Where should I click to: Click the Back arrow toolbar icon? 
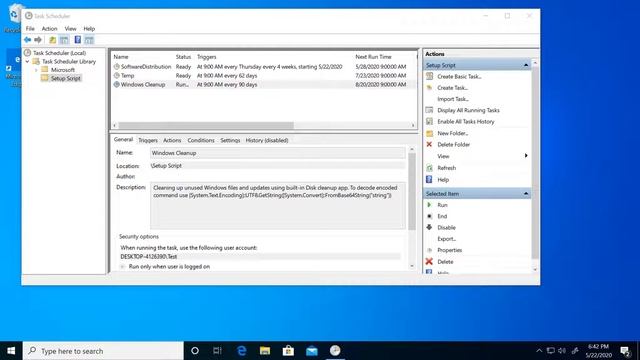click(x=27, y=40)
